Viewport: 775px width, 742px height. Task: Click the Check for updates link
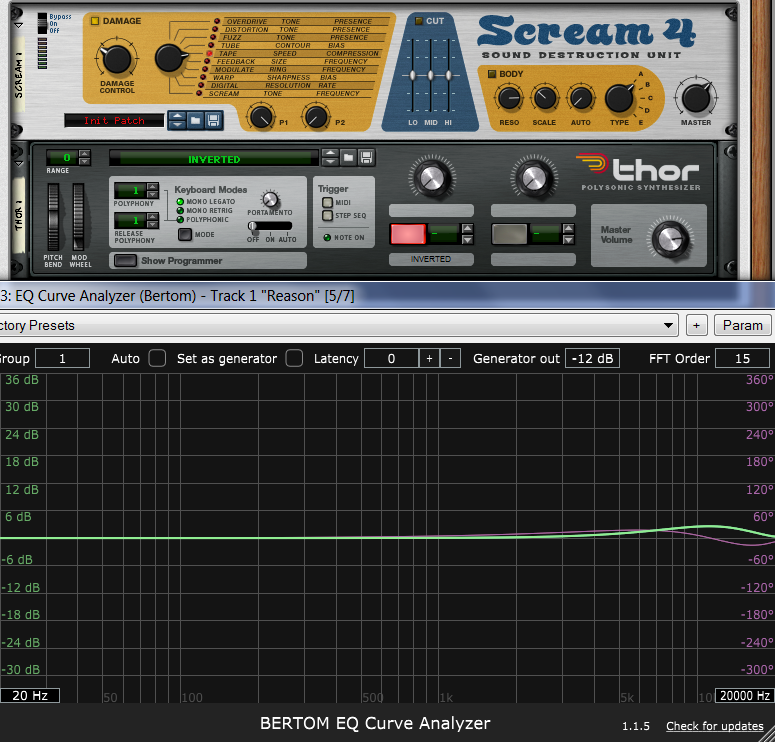pos(714,726)
